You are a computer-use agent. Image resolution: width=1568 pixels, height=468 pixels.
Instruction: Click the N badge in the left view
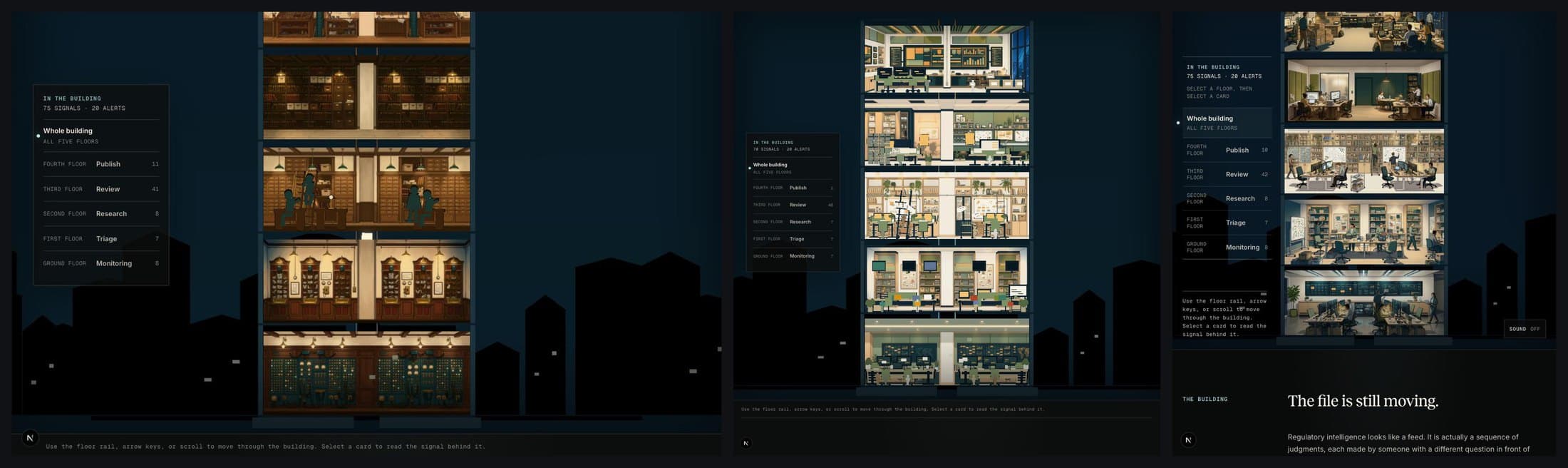[30, 438]
